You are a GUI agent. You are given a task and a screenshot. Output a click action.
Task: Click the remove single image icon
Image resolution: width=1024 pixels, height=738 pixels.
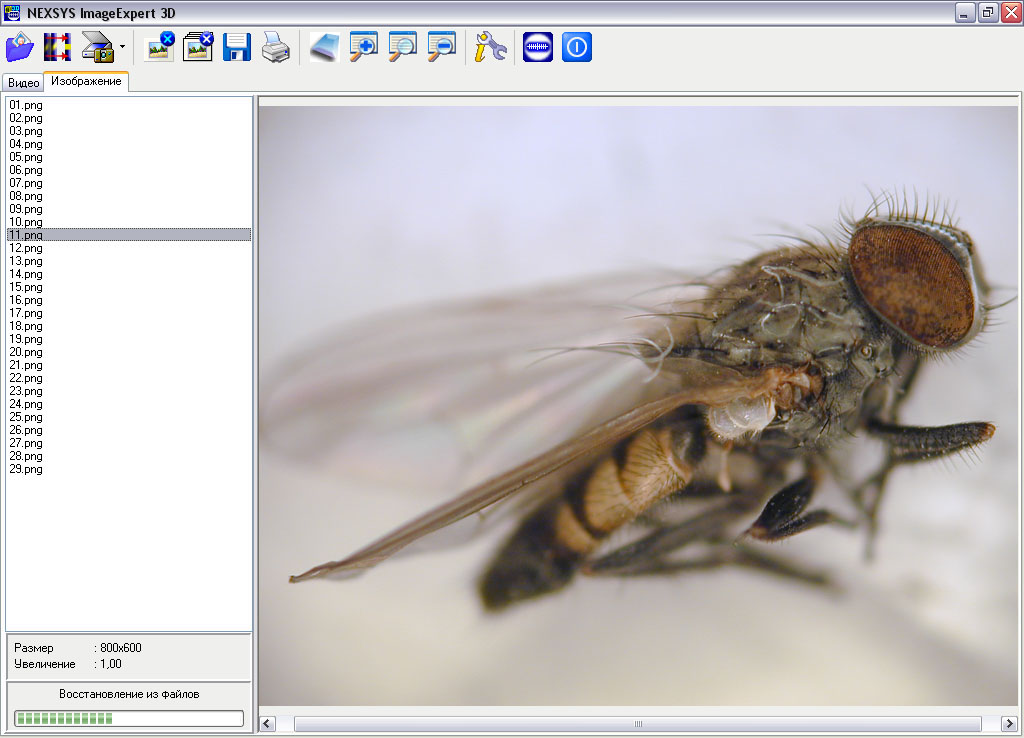160,47
